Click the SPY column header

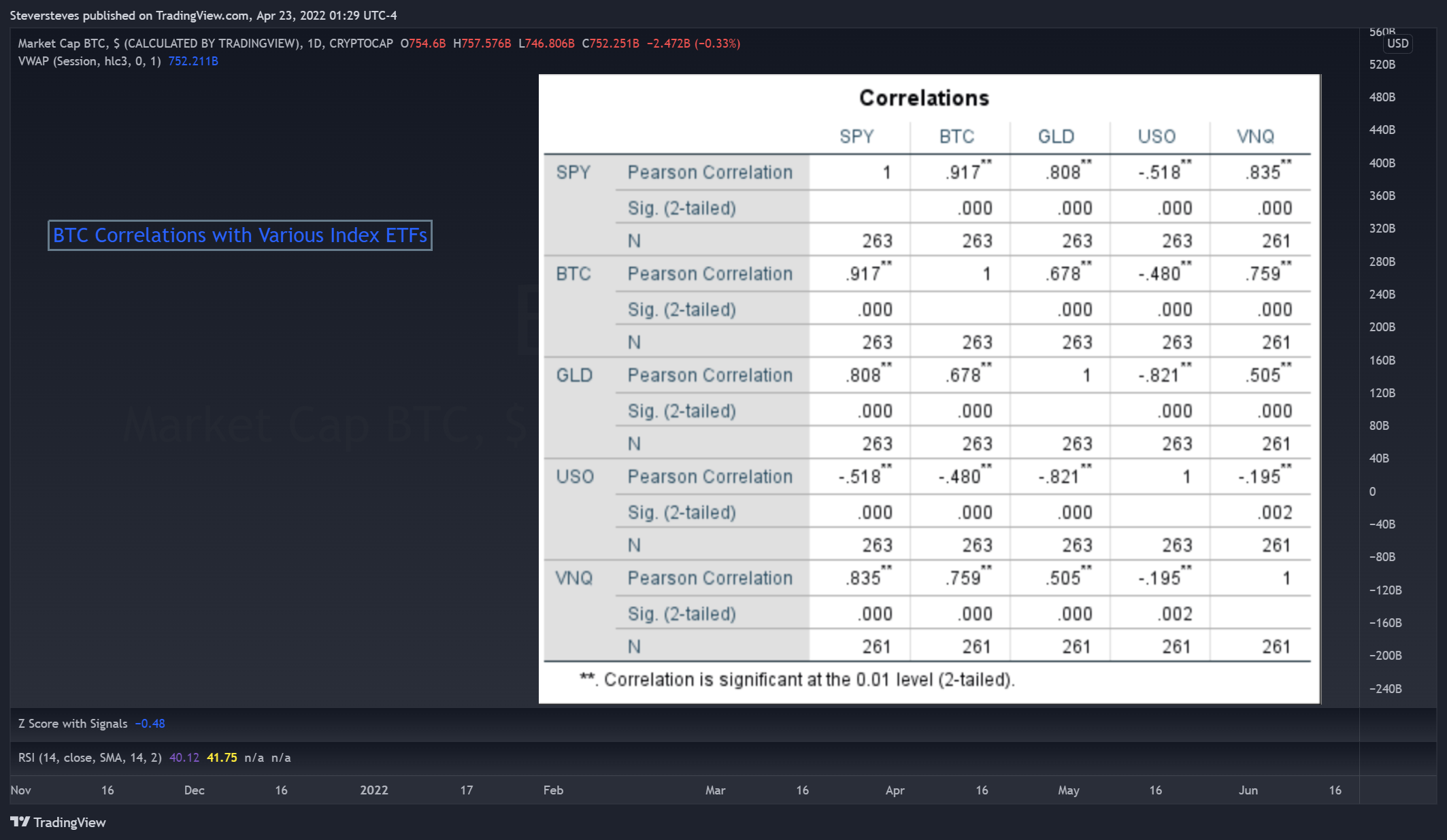click(x=856, y=137)
